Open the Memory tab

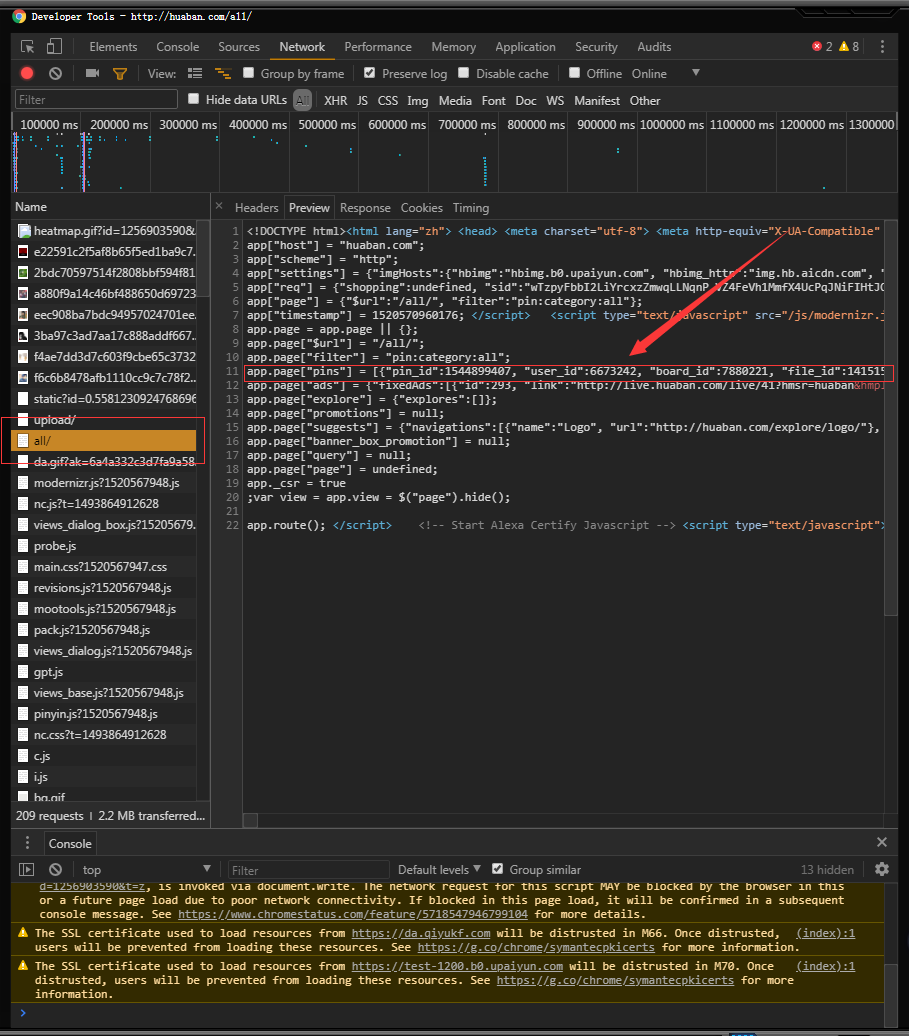click(x=454, y=47)
